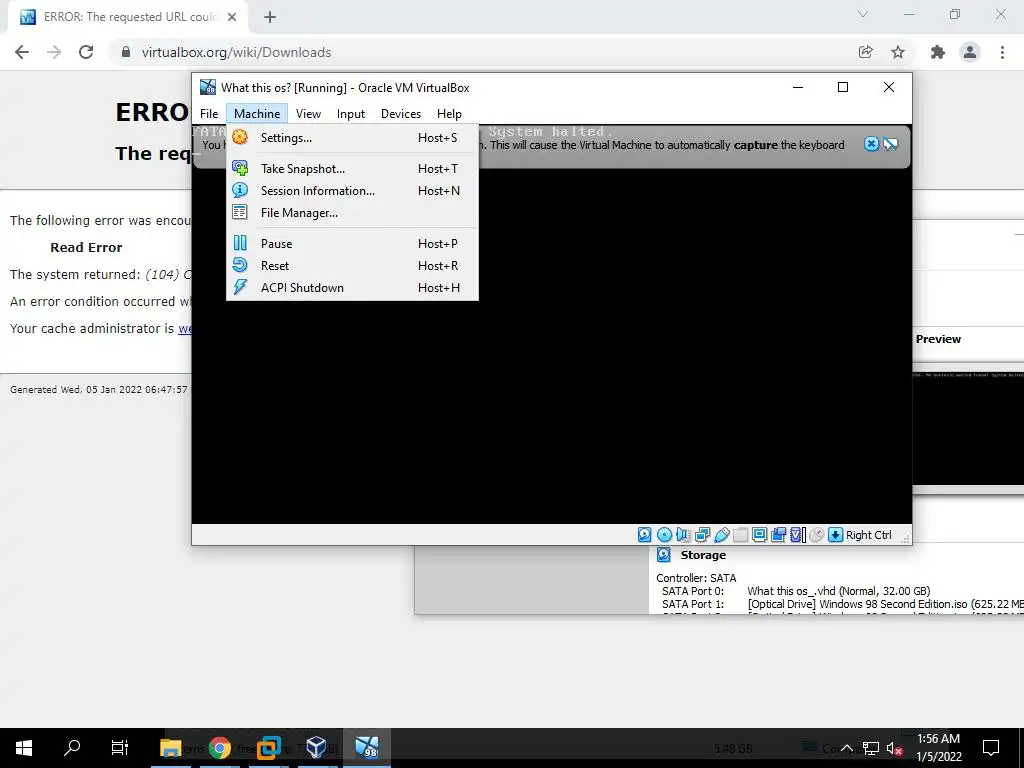Viewport: 1024px width, 768px height.
Task: Close the open Machine menu
Action: pyautogui.click(x=257, y=114)
